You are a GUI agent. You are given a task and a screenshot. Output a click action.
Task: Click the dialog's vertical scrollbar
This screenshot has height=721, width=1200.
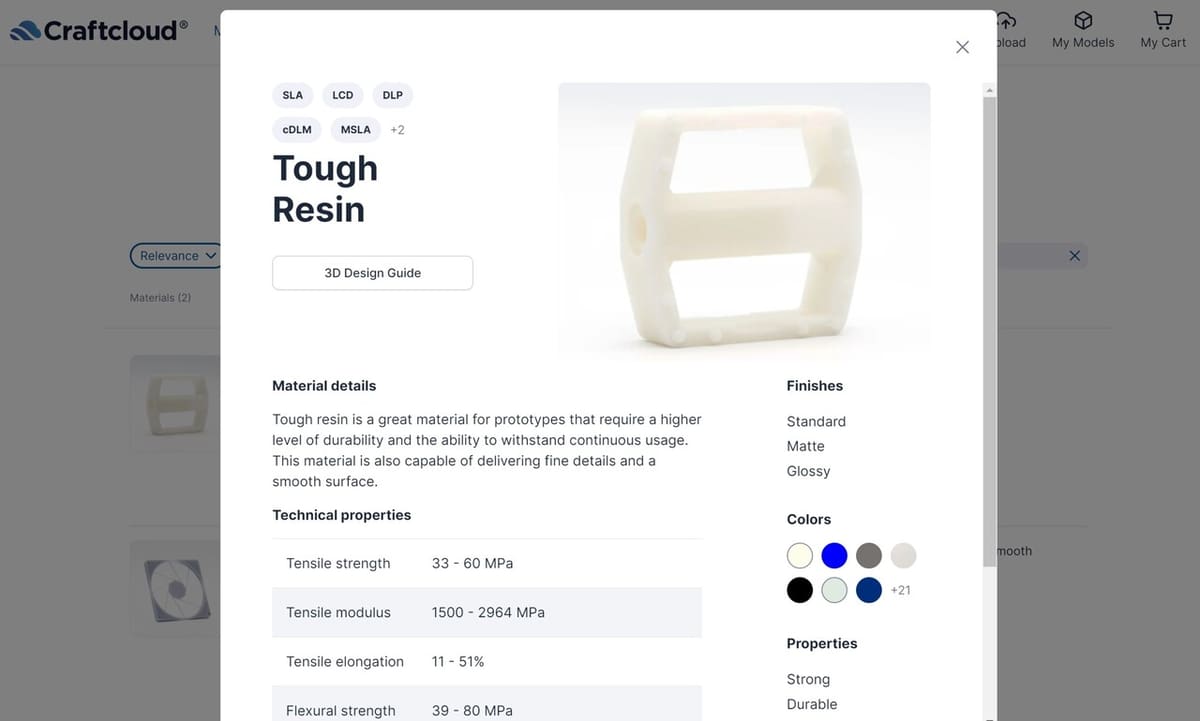(x=990, y=330)
